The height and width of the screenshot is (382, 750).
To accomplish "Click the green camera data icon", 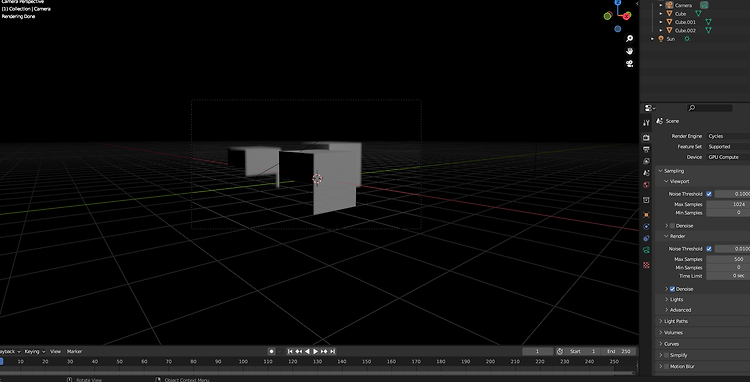I will click(x=704, y=5).
